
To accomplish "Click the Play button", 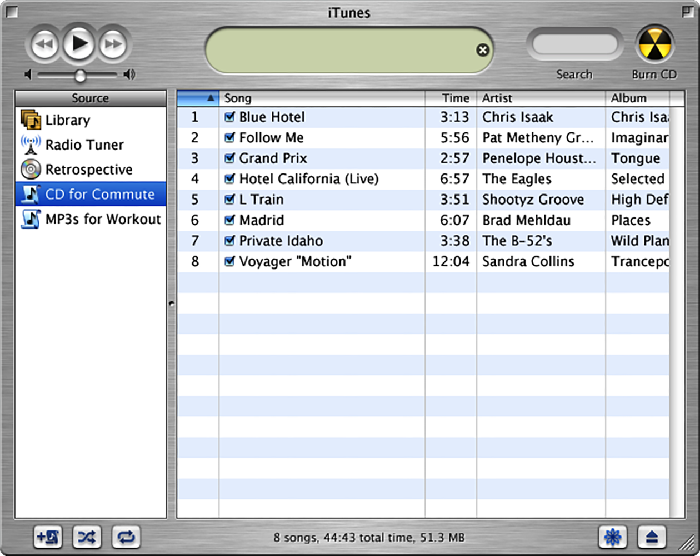I will (x=79, y=44).
